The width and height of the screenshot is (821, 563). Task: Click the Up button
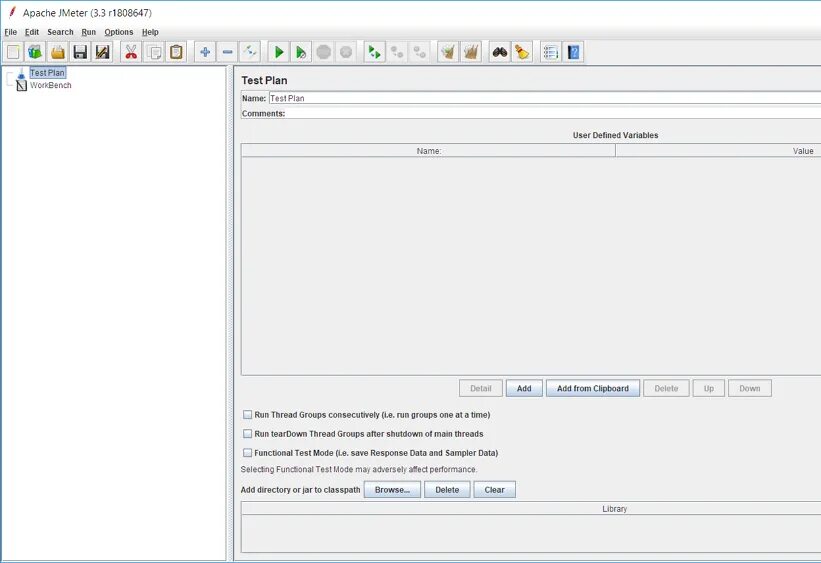pyautogui.click(x=709, y=388)
